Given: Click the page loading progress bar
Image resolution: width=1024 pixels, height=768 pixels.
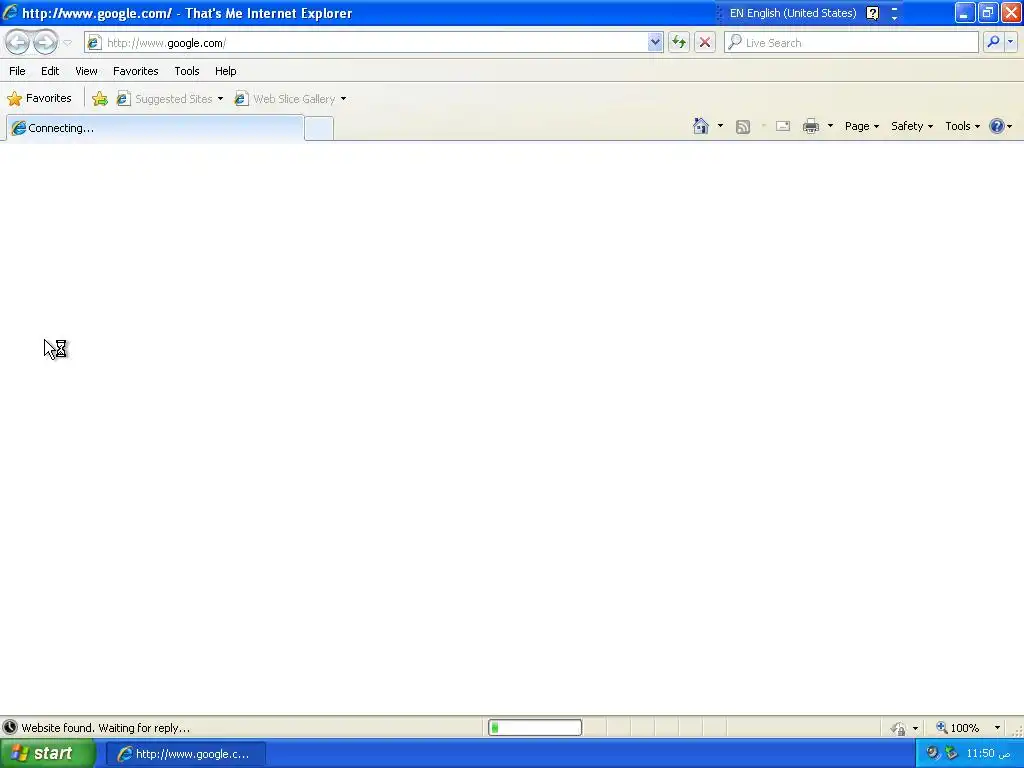Looking at the screenshot, I should 535,728.
